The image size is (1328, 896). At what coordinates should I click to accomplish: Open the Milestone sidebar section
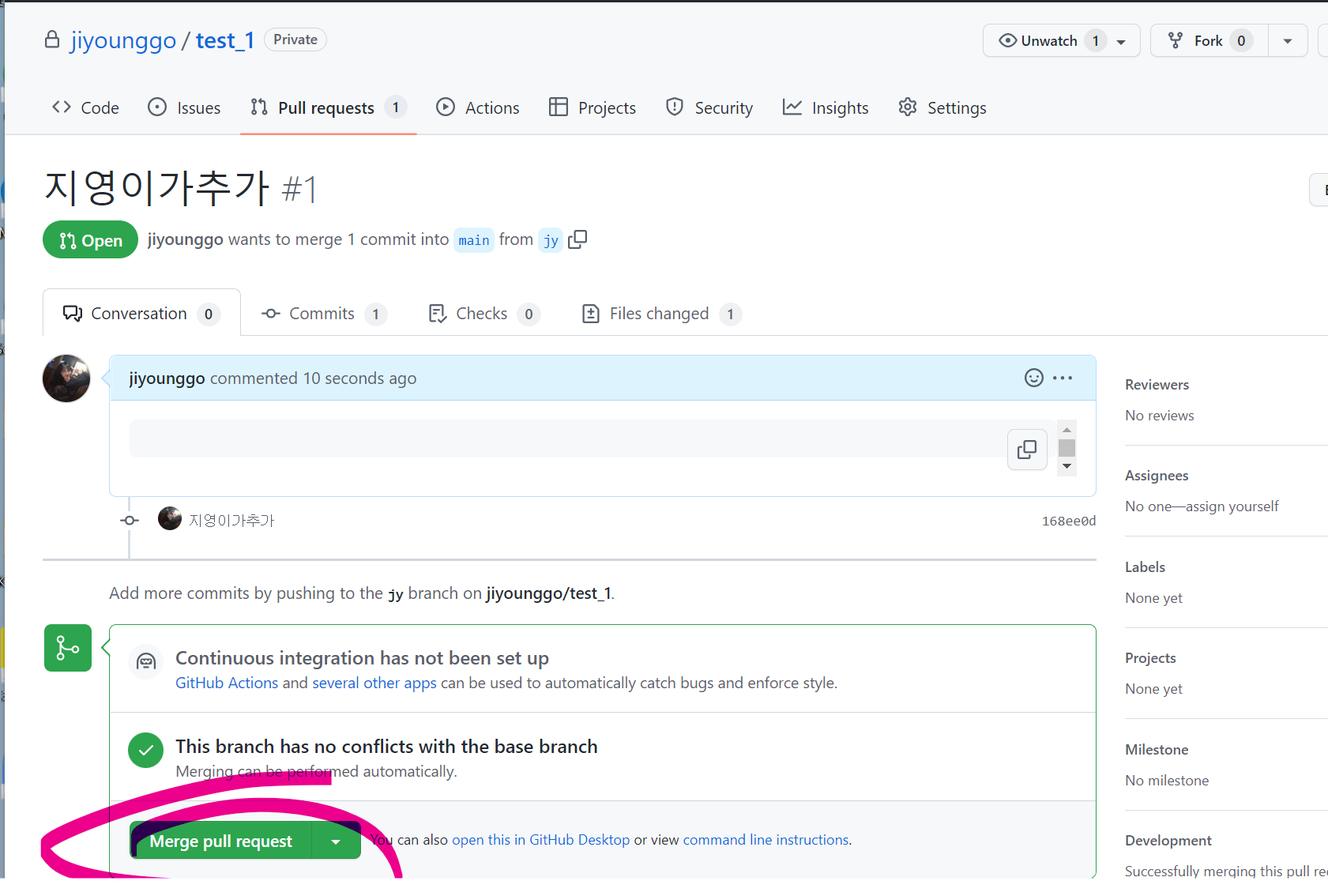[1157, 750]
